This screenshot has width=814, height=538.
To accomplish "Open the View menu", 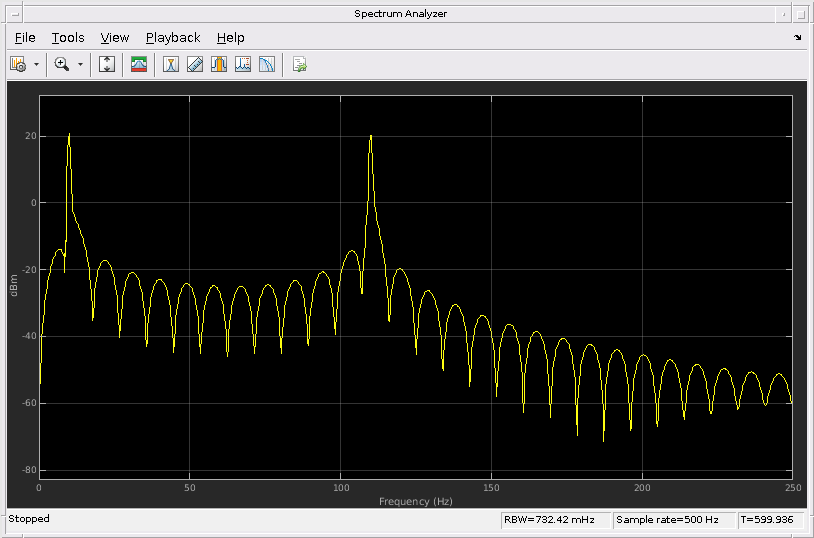I will coord(115,37).
